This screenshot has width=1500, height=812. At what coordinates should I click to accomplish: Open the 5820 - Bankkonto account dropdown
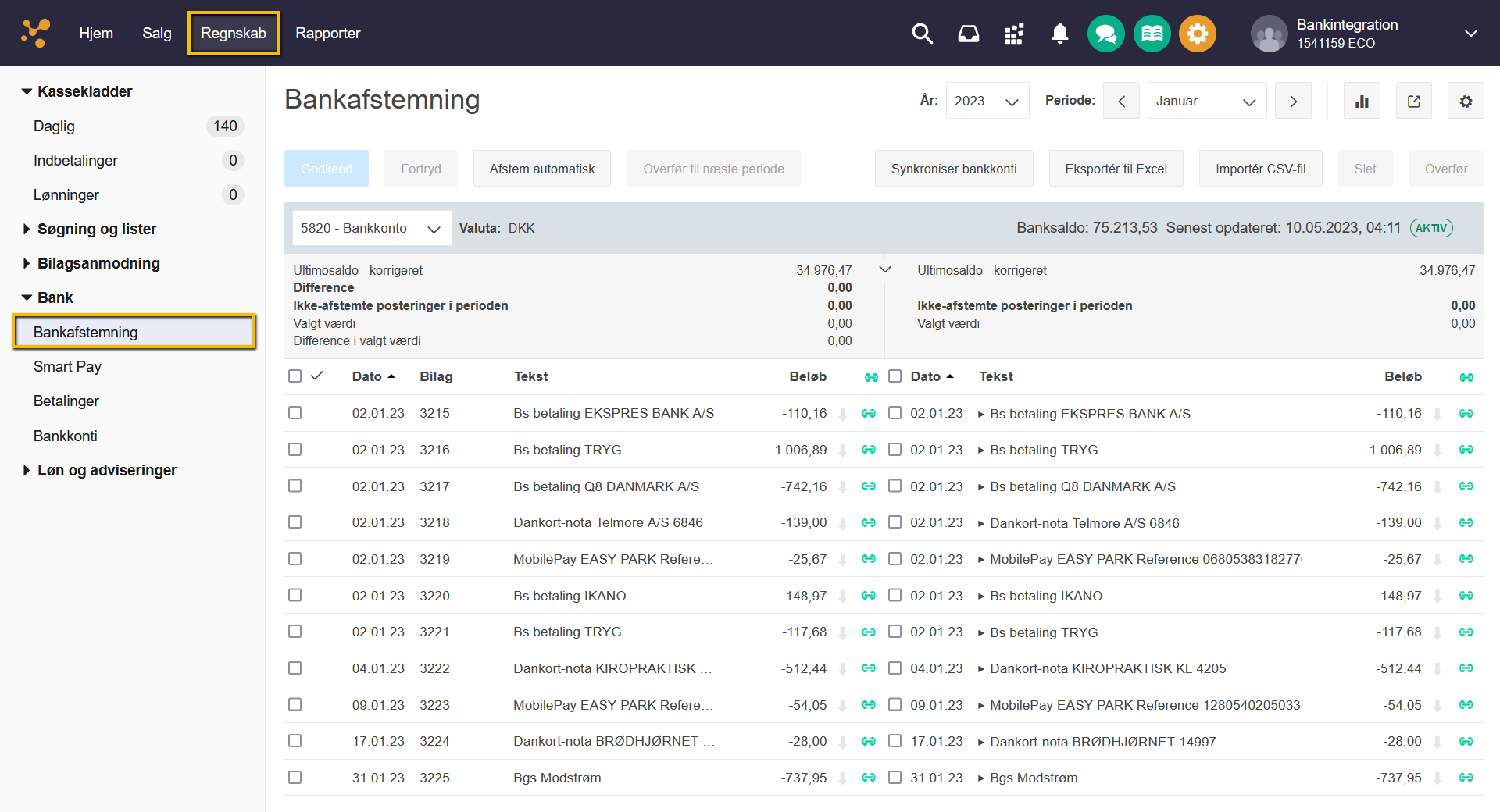coord(371,228)
